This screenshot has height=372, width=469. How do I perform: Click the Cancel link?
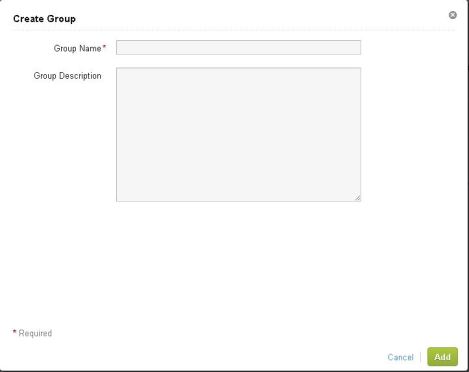400,357
